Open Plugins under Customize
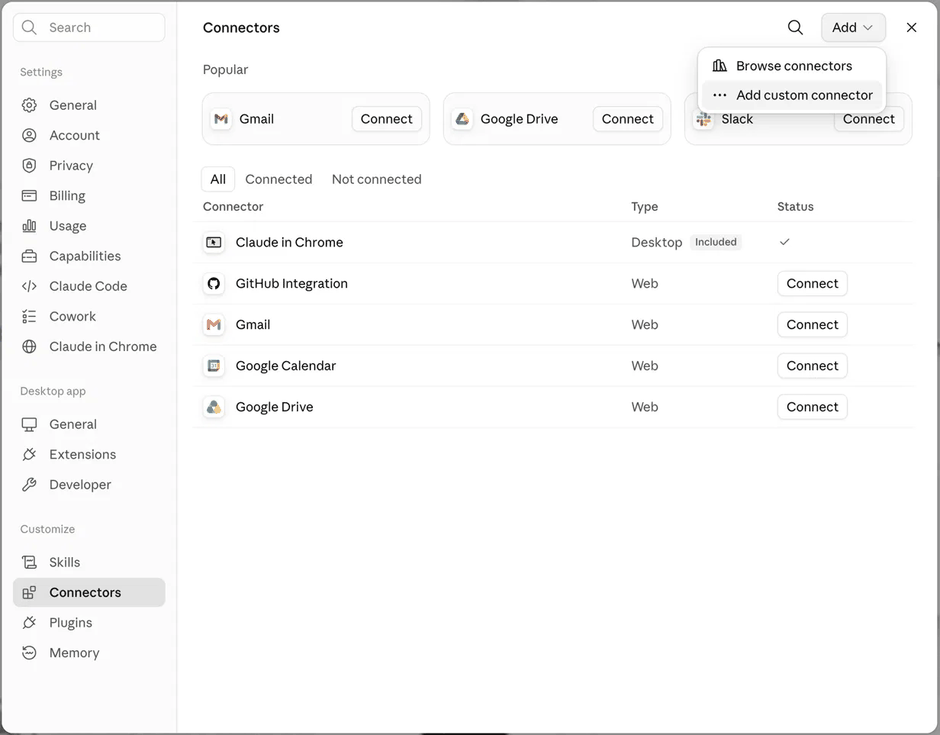 [89, 623]
